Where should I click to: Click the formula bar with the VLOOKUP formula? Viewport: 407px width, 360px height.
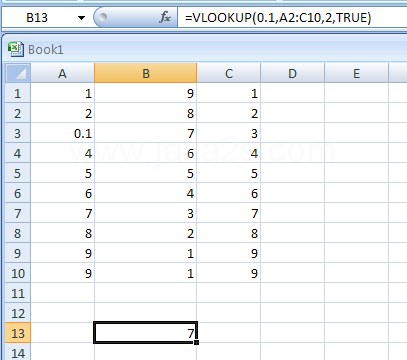tap(292, 17)
